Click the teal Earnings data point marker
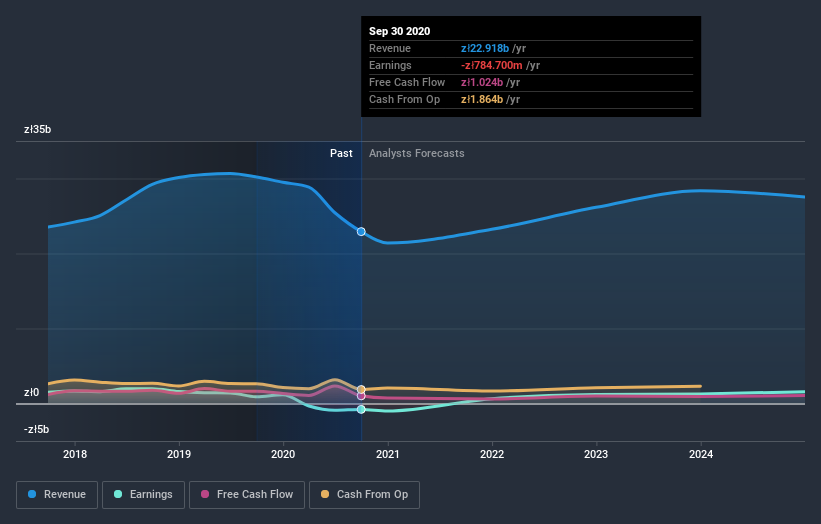This screenshot has width=821, height=524. [361, 409]
